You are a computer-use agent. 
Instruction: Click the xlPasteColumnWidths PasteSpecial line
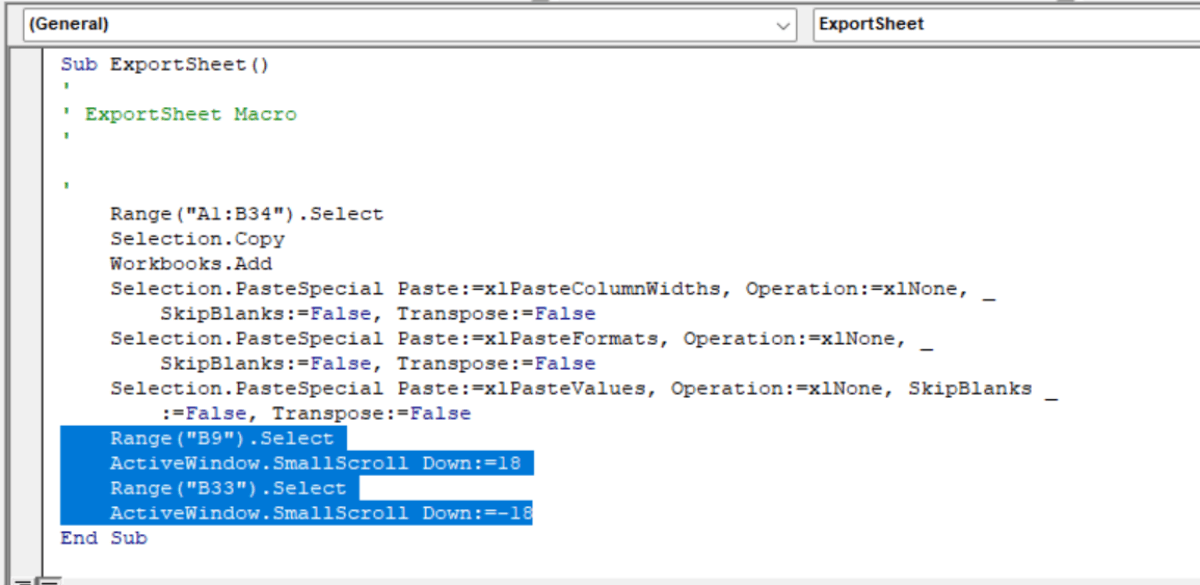coord(552,289)
